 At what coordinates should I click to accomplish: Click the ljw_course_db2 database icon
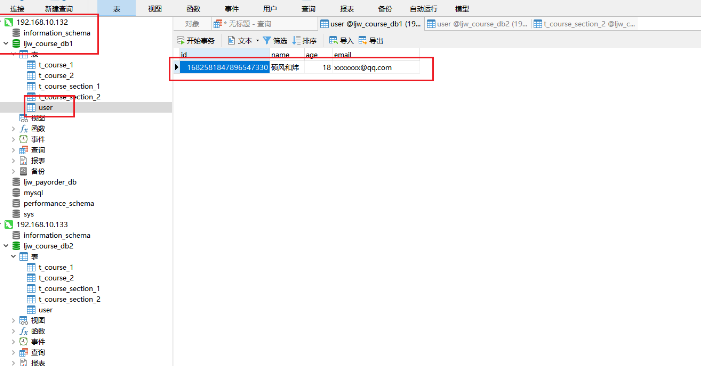pos(16,246)
